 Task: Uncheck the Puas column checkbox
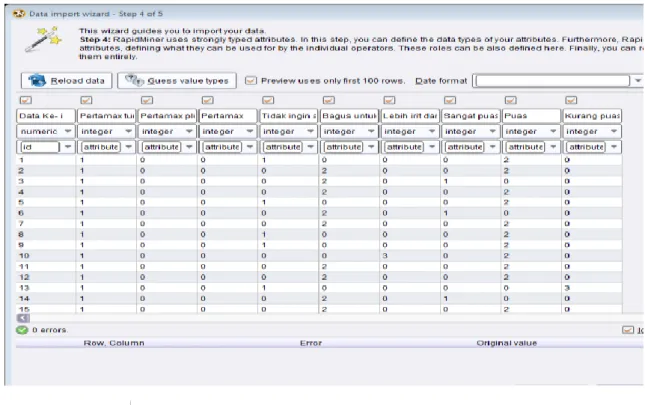click(x=510, y=100)
